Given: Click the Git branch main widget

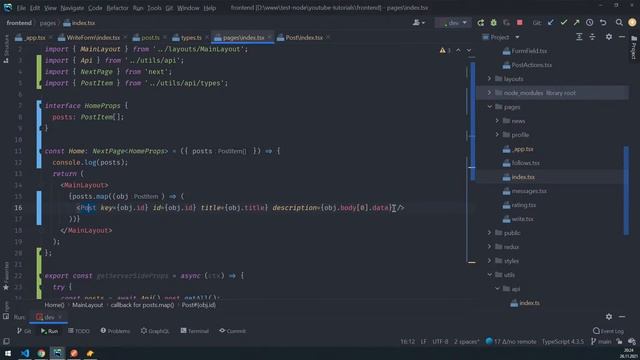Looking at the screenshot, I should (601, 342).
